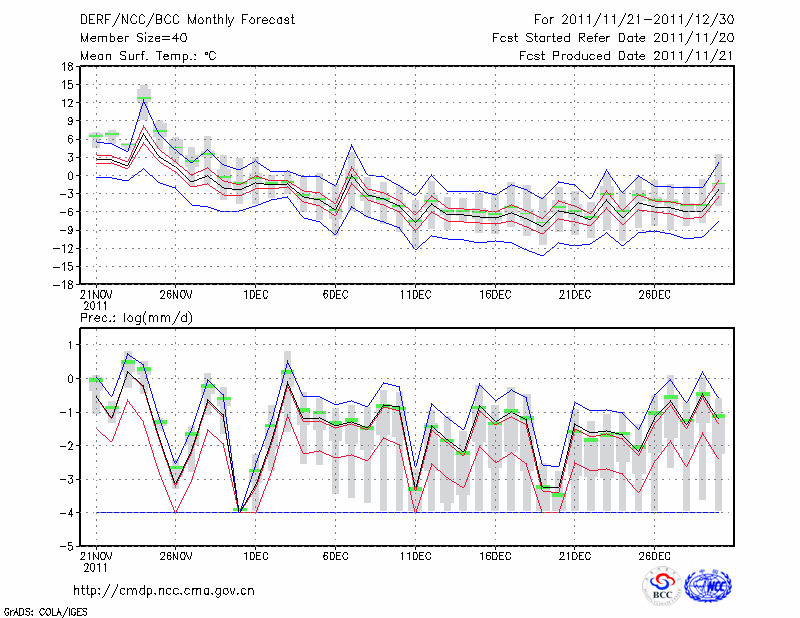Click 26DEC tick under the temperature chart

tap(655, 294)
